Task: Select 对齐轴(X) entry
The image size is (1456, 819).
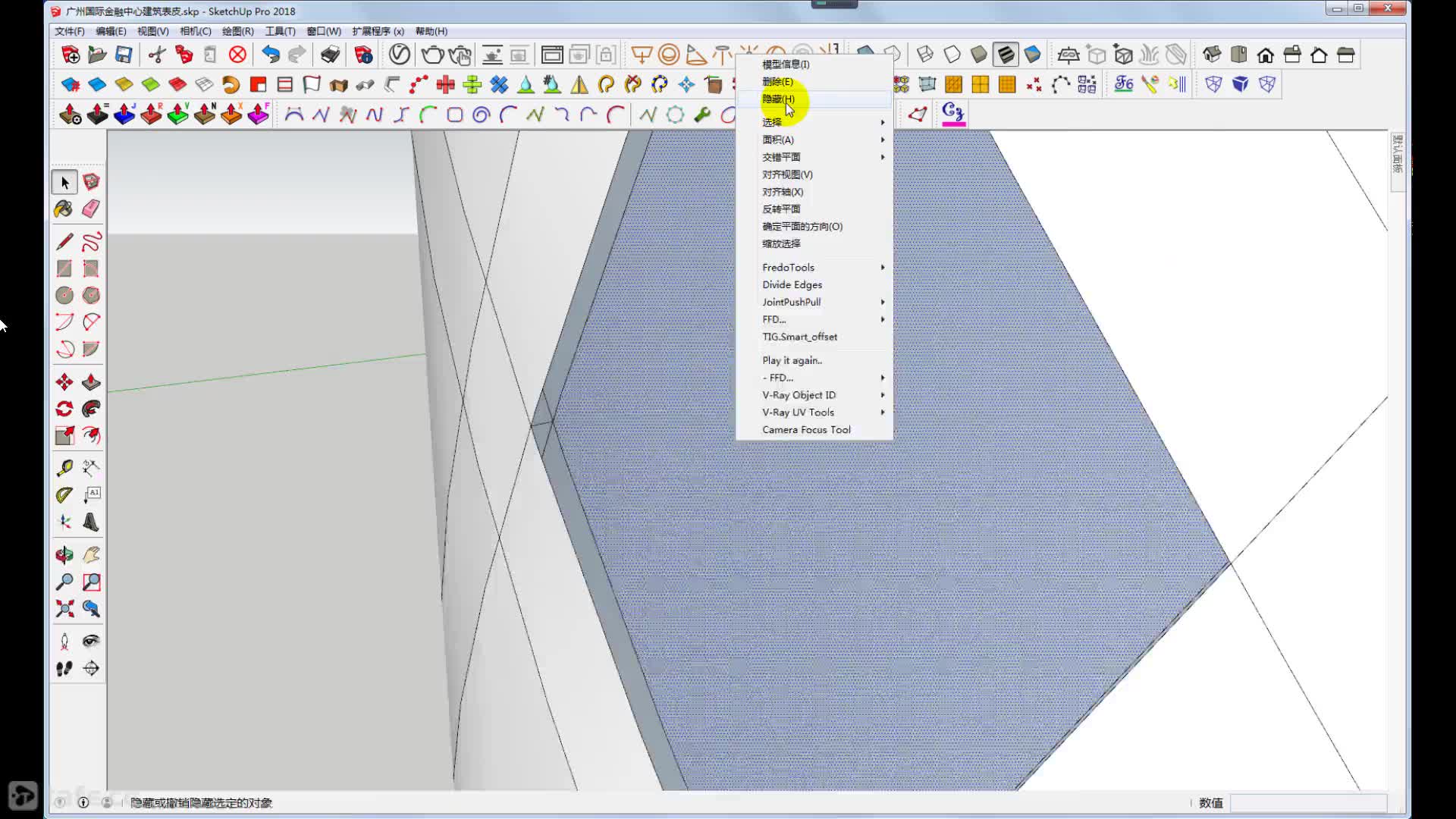Action: coord(815,192)
